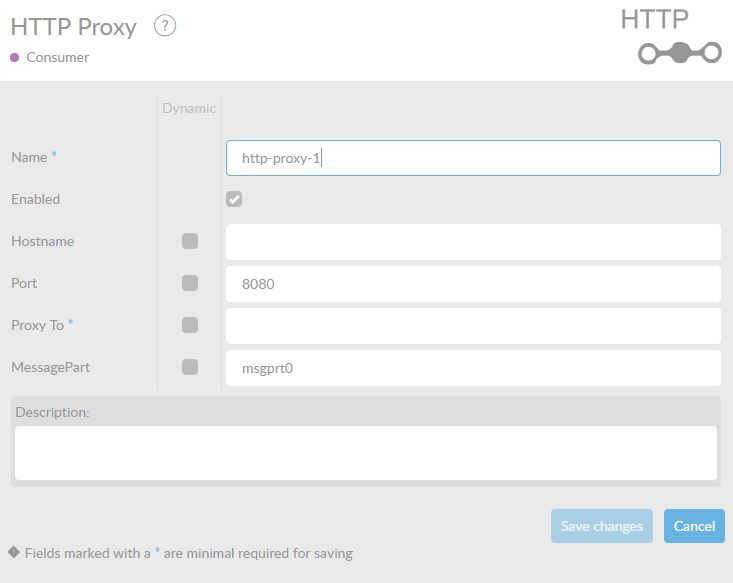Image resolution: width=733 pixels, height=583 pixels.
Task: Enable Dynamic checkbox for Port
Action: click(190, 283)
